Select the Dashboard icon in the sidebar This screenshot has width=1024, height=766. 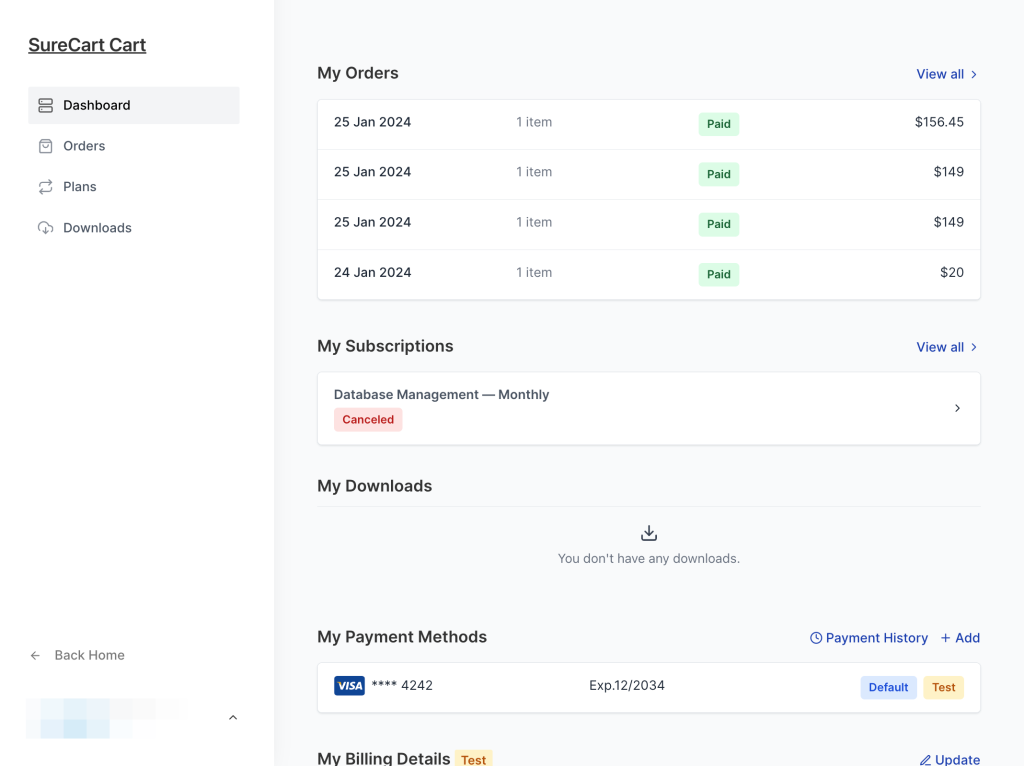pyautogui.click(x=45, y=104)
